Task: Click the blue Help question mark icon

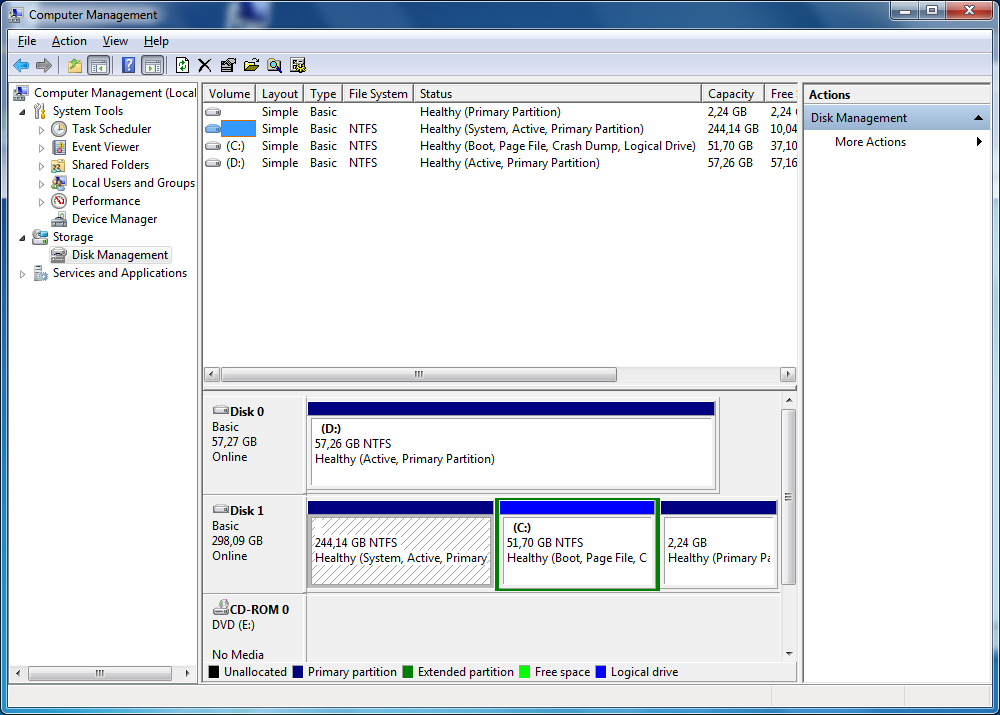Action: [128, 65]
